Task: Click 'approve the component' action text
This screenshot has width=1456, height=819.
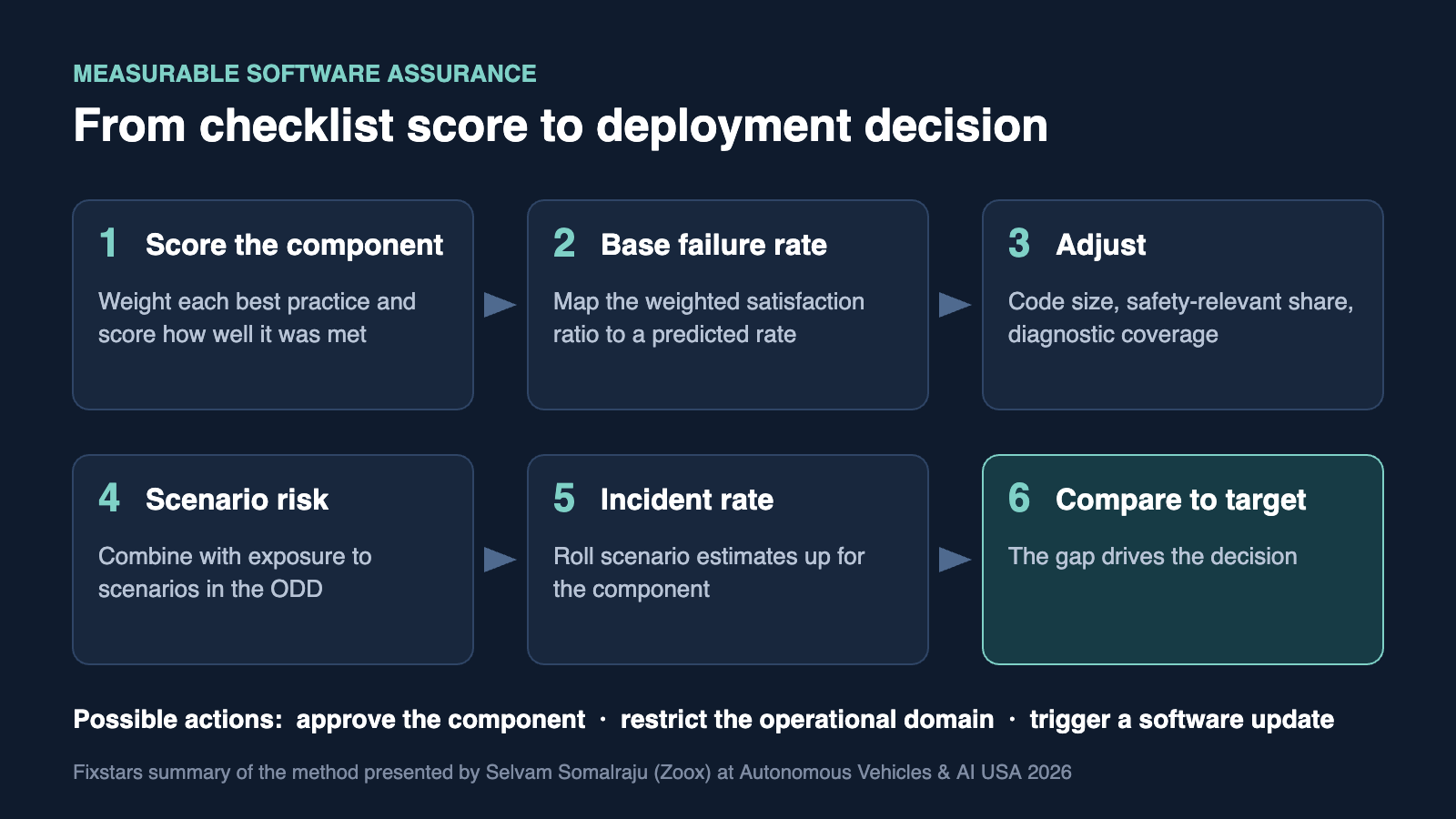Action: pyautogui.click(x=440, y=720)
